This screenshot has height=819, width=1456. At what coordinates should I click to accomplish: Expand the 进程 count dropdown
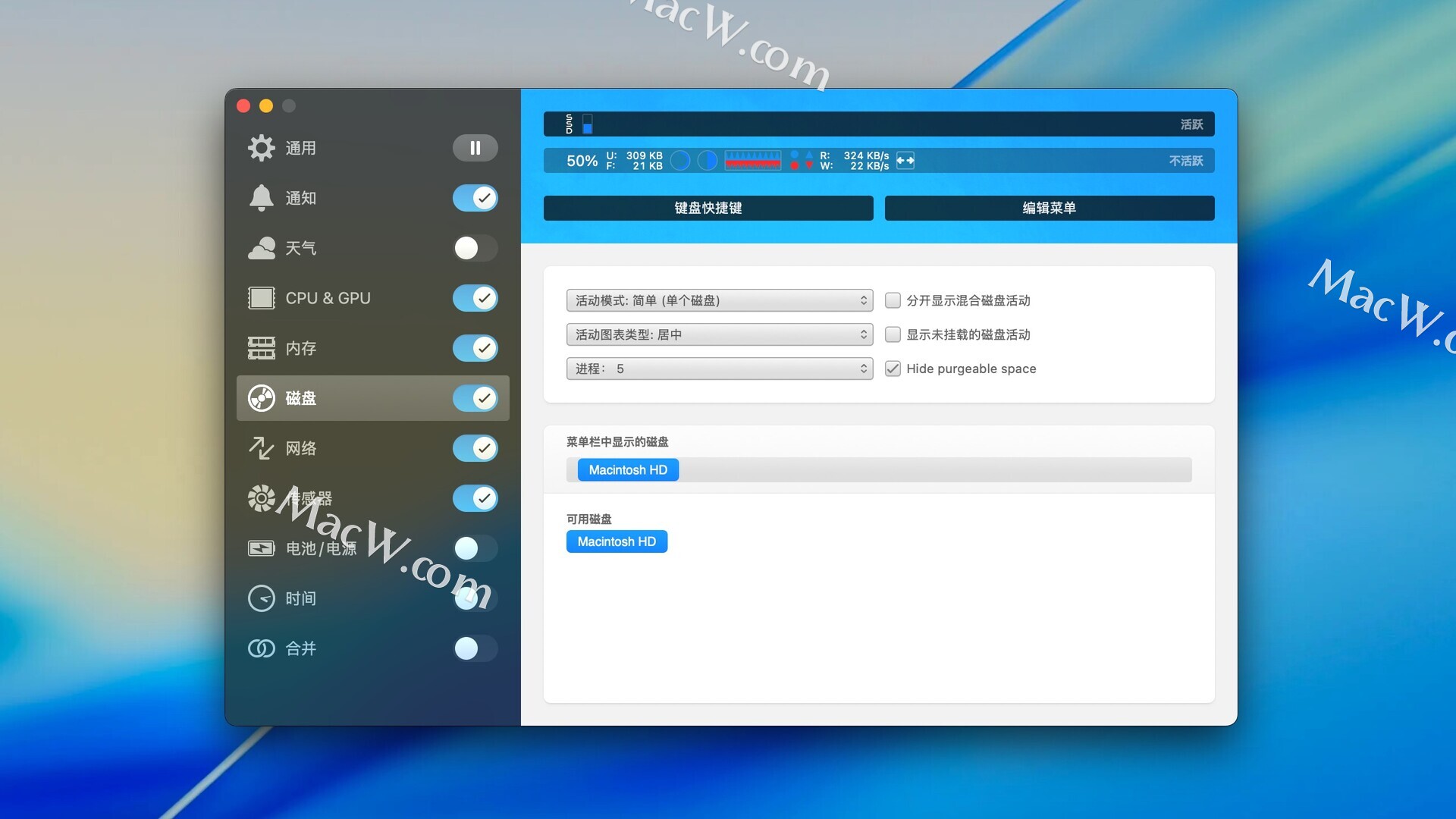[x=719, y=369]
